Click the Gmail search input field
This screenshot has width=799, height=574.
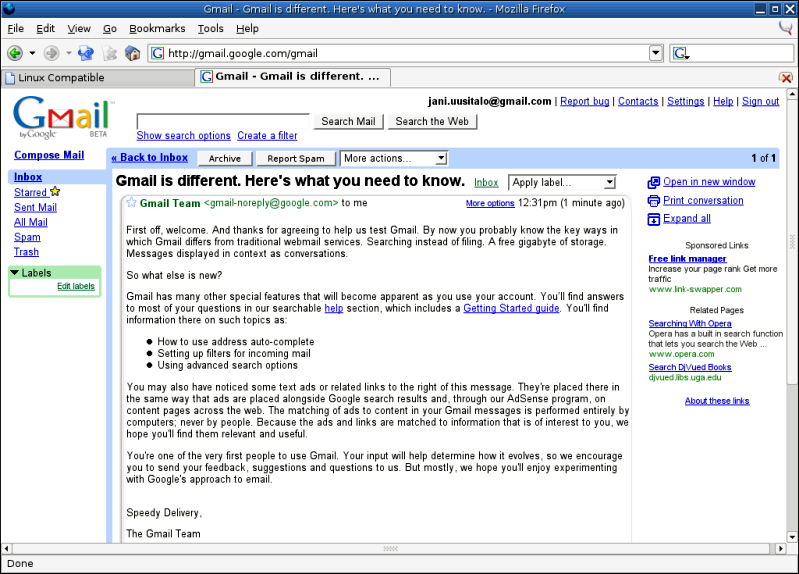(x=223, y=121)
